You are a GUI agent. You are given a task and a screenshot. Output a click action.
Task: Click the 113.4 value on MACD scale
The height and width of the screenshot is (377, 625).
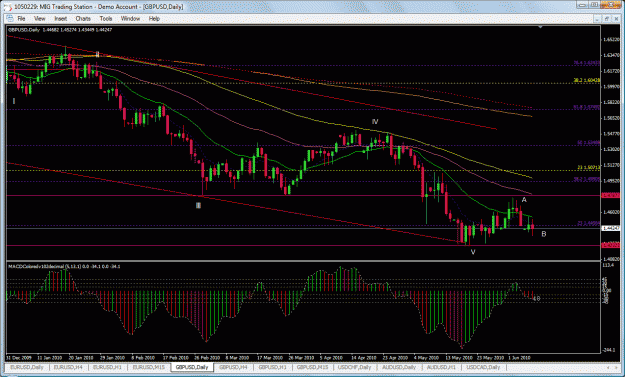(608, 265)
